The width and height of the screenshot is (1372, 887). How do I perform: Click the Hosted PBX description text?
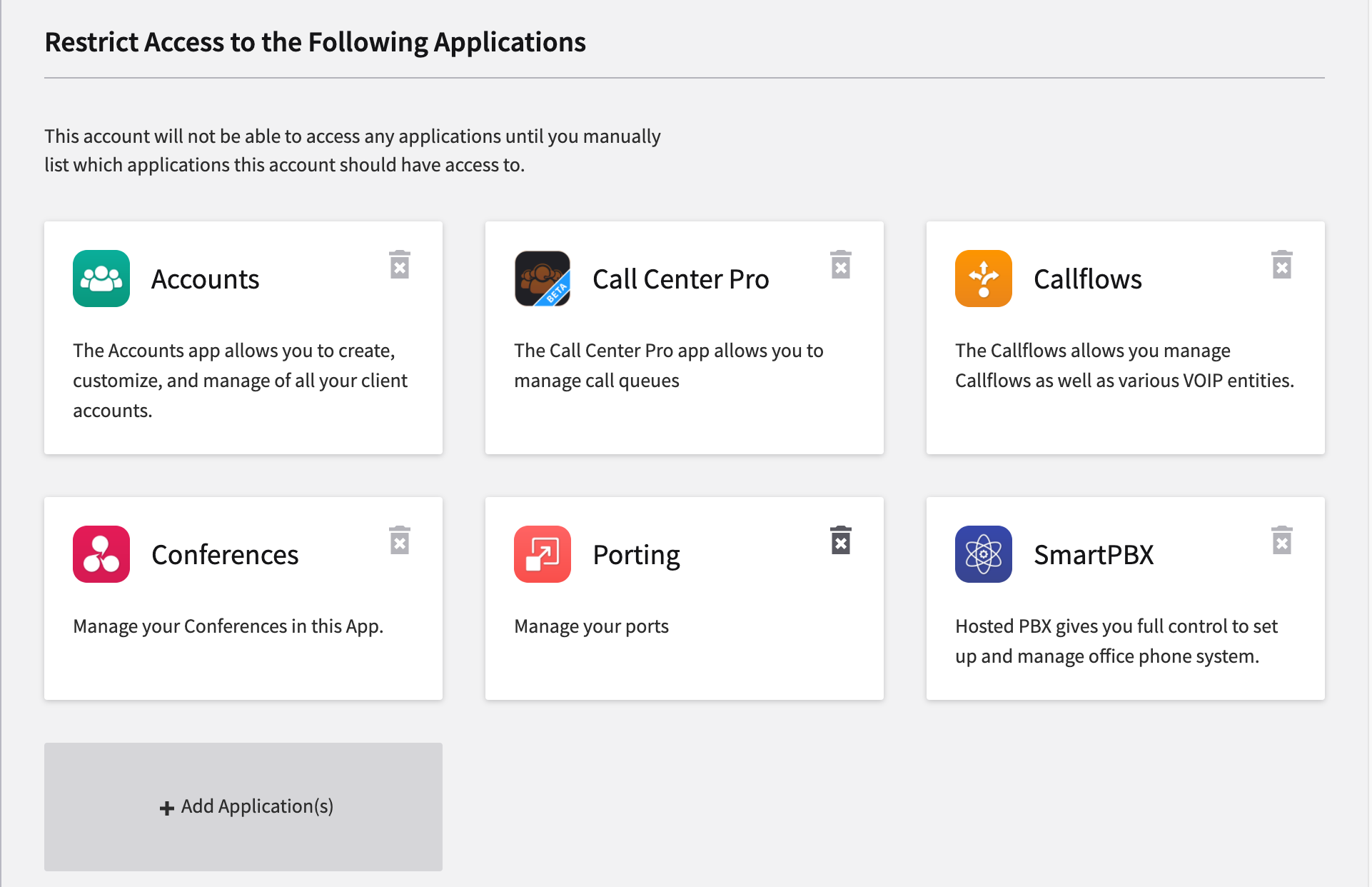tap(1116, 641)
